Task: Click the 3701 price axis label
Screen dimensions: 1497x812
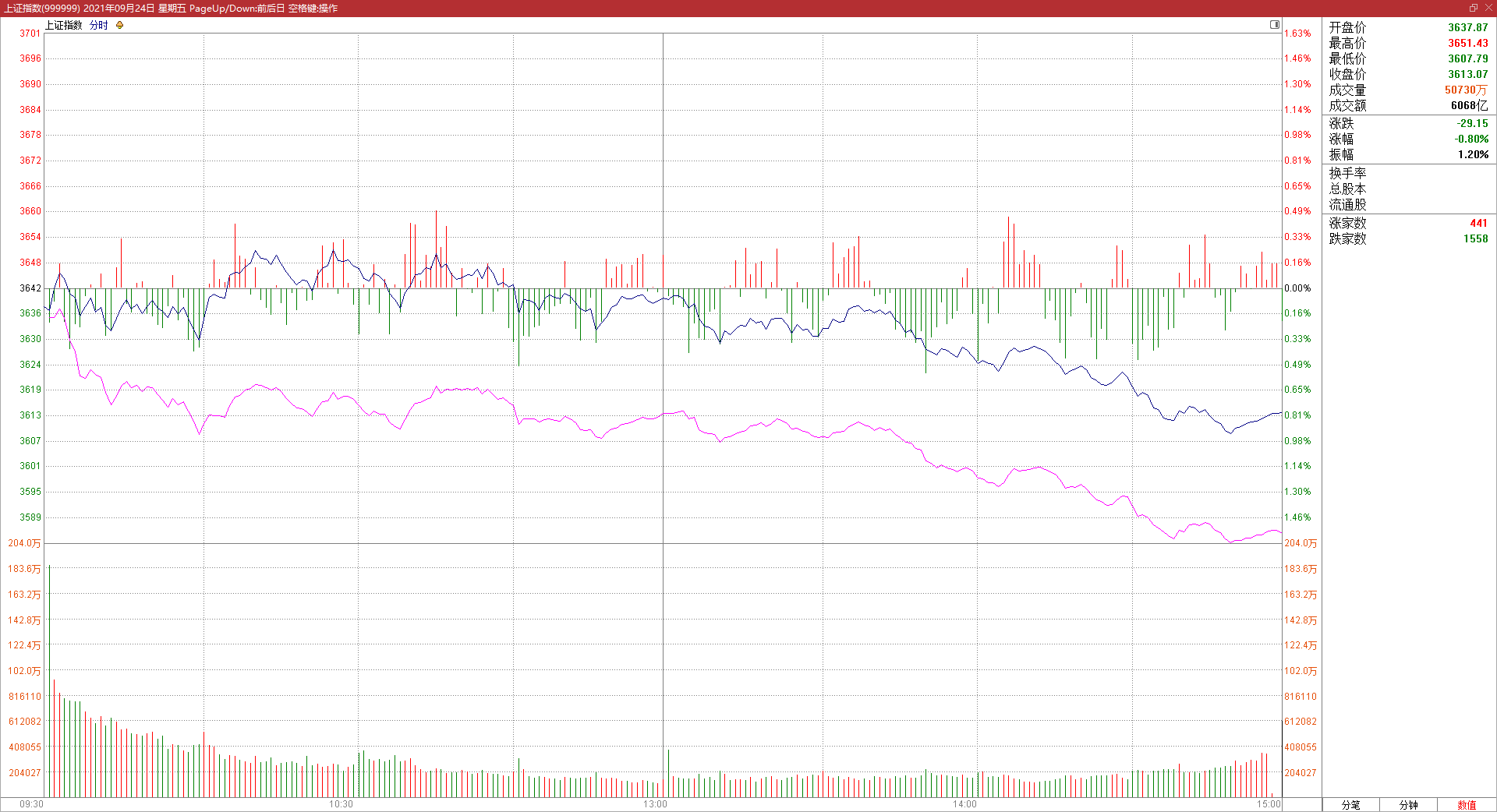Action: (30, 34)
